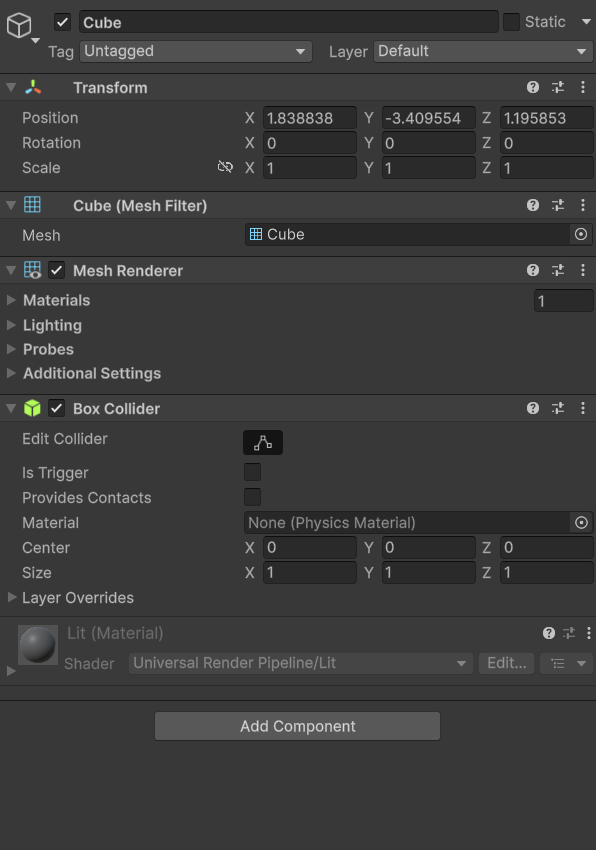Open Mesh object picker circle icon
The image size is (596, 850).
(x=580, y=234)
